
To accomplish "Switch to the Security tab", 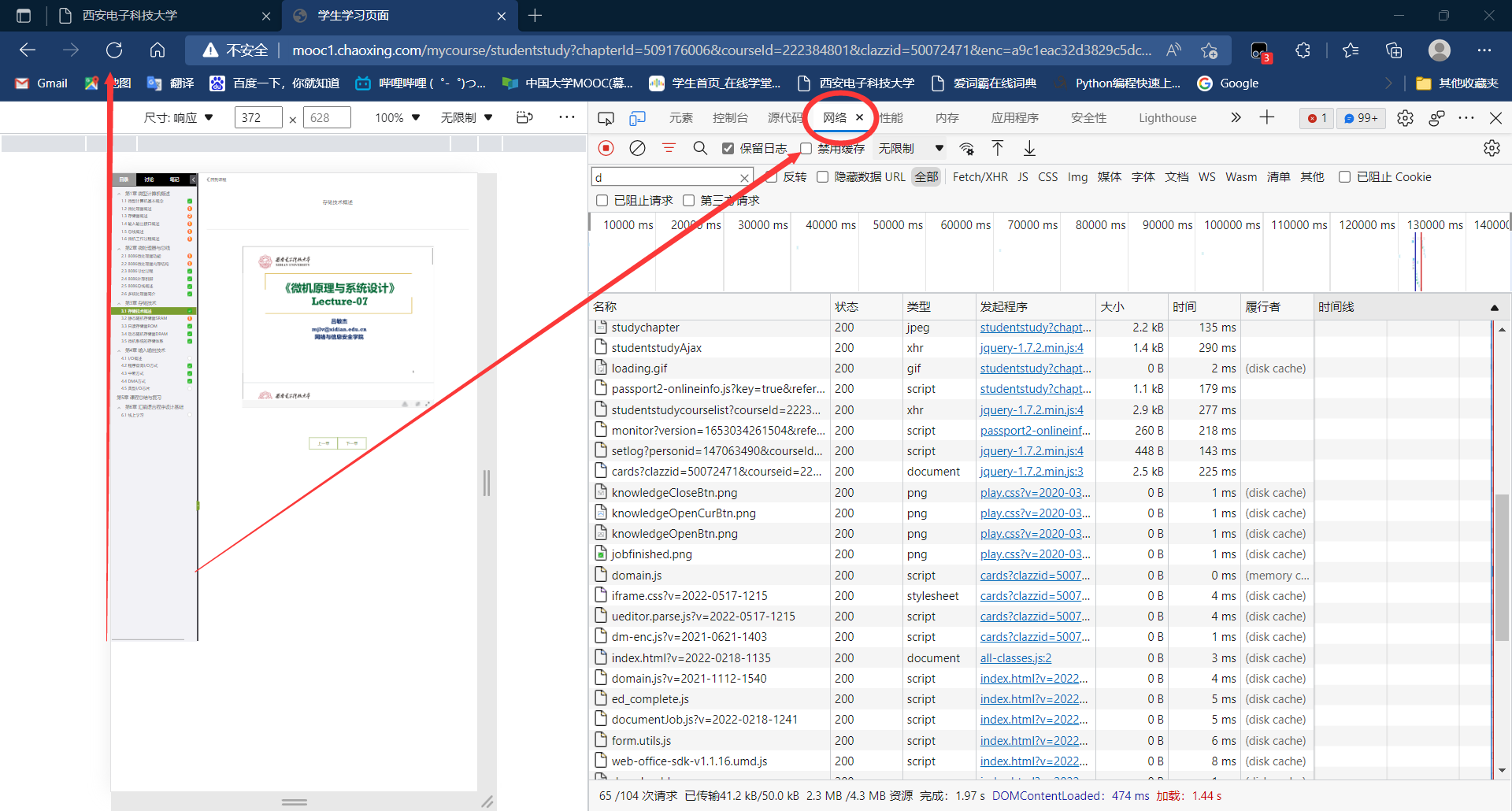I will coord(1089,118).
